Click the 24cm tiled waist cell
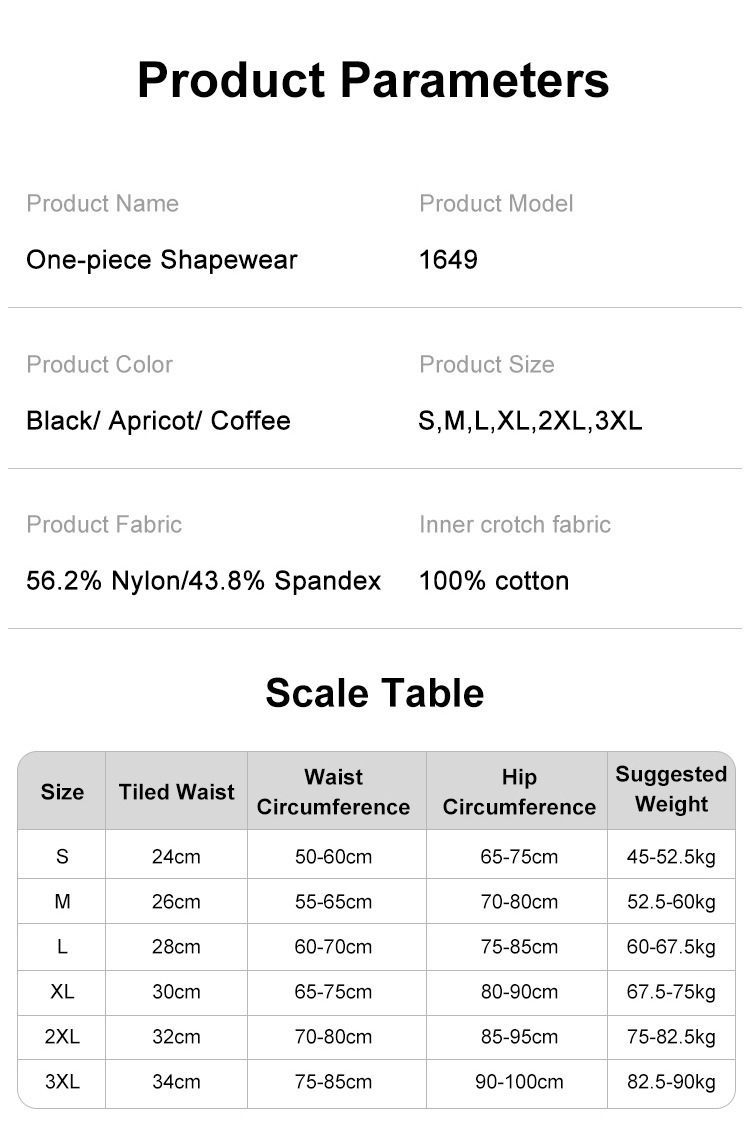750x1129 pixels. (x=176, y=857)
